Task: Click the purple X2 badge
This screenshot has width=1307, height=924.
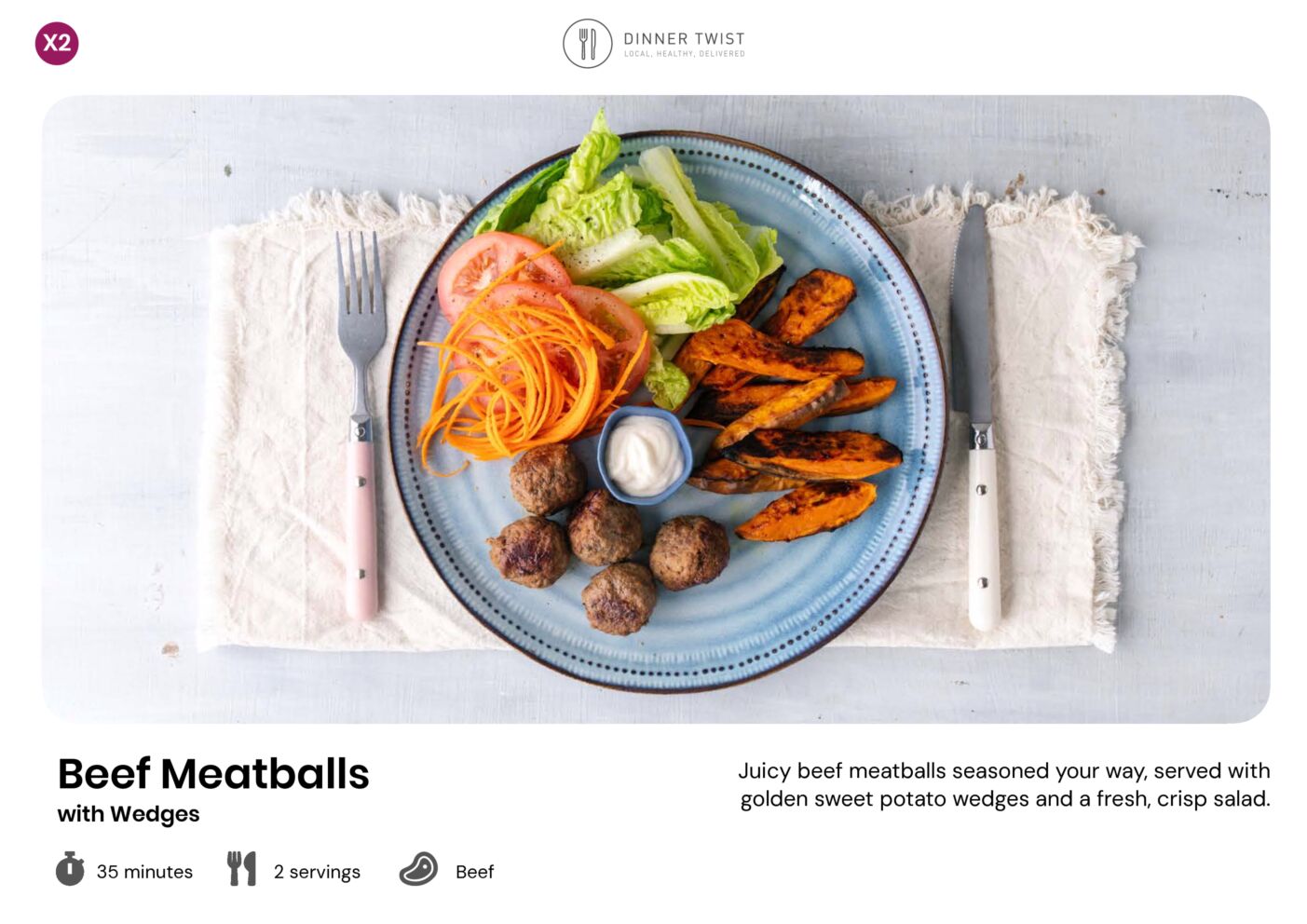Action: pyautogui.click(x=57, y=43)
